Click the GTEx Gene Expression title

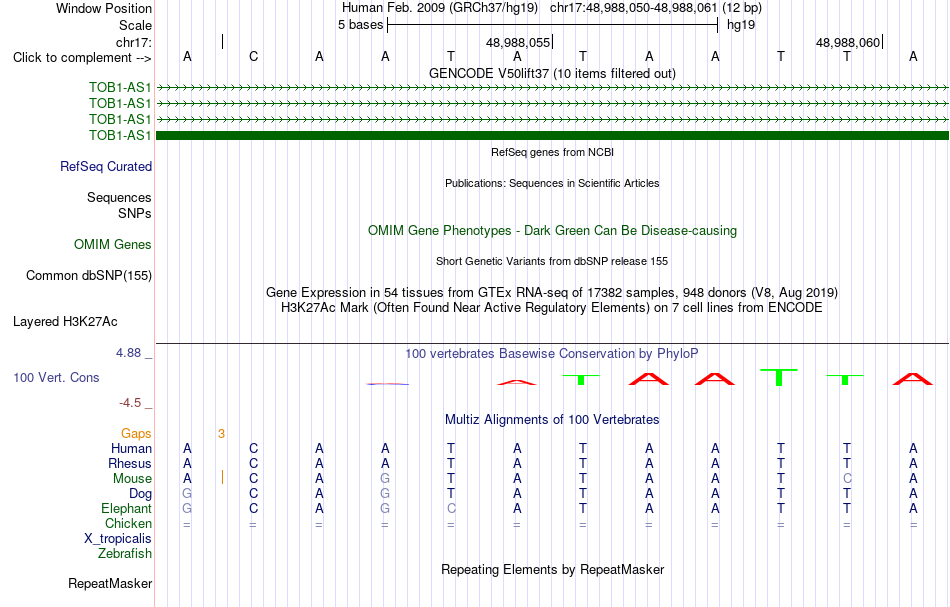click(552, 293)
